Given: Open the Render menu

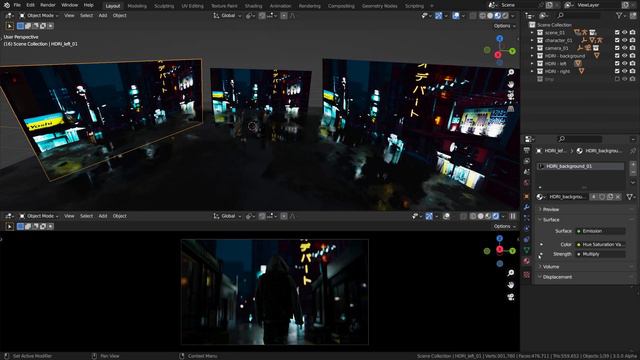Looking at the screenshot, I should (x=48, y=5).
